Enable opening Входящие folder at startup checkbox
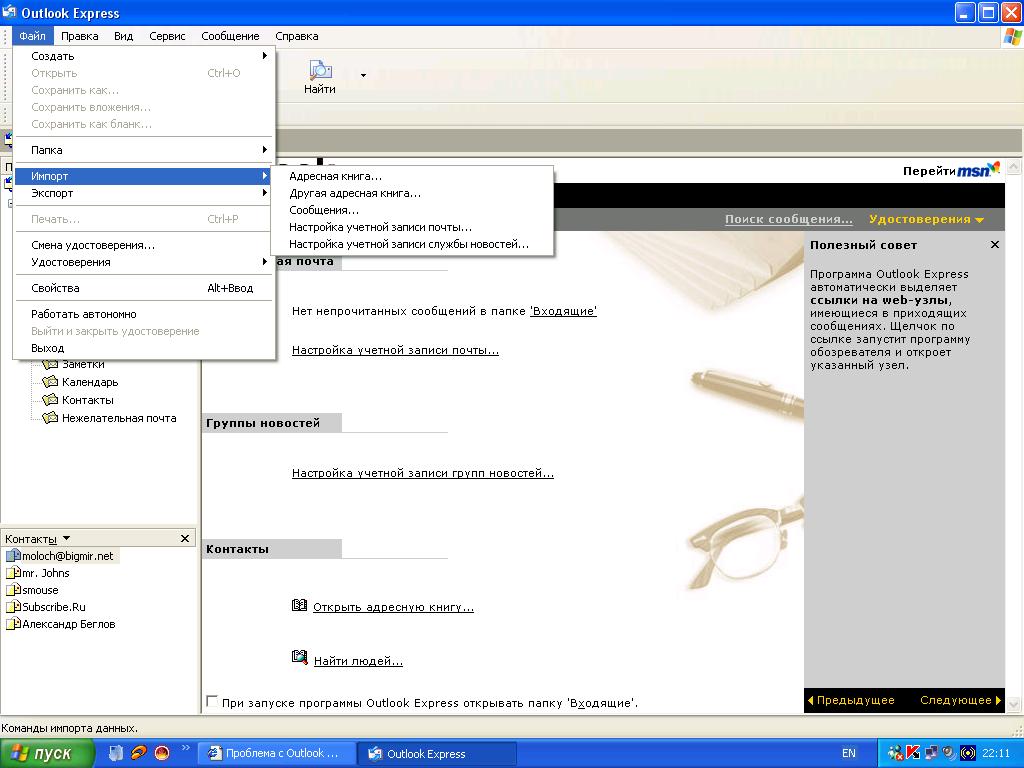This screenshot has height=768, width=1024. (x=212, y=702)
